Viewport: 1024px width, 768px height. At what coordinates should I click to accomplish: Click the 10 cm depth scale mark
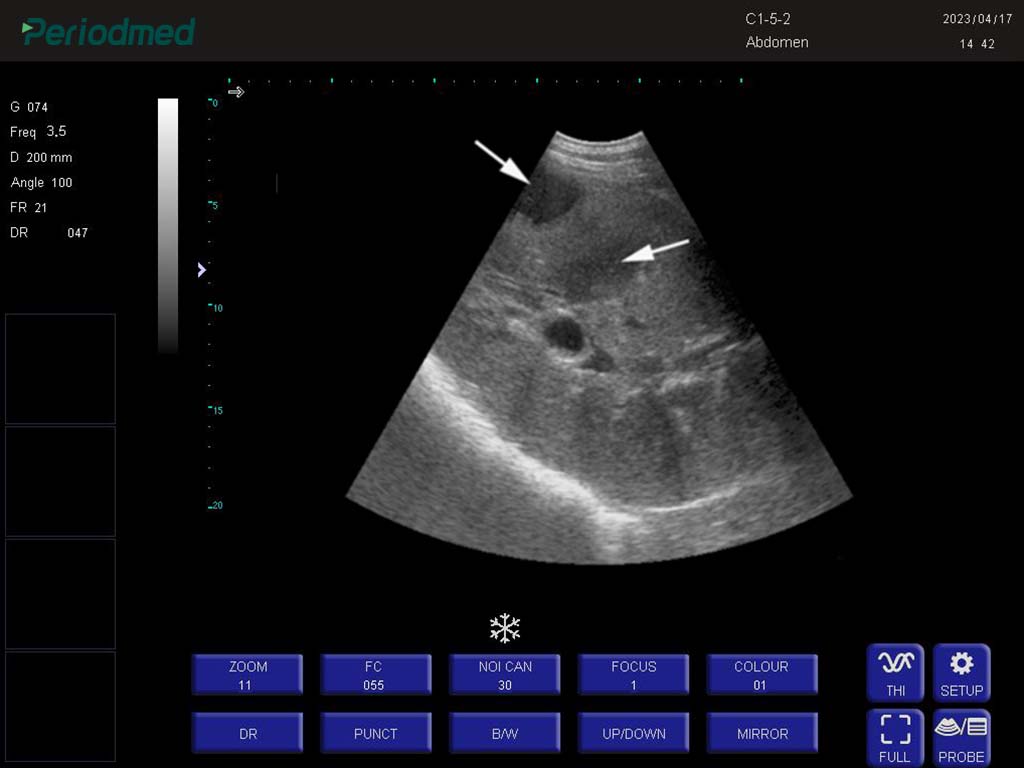[216, 308]
